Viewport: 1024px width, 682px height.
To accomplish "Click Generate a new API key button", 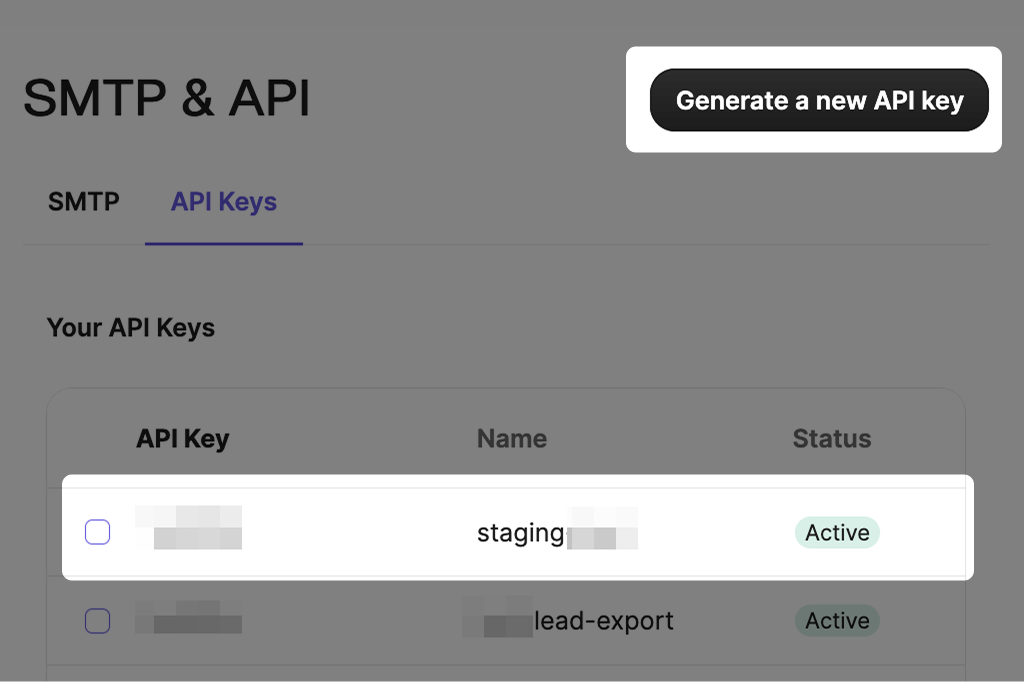I will (819, 100).
